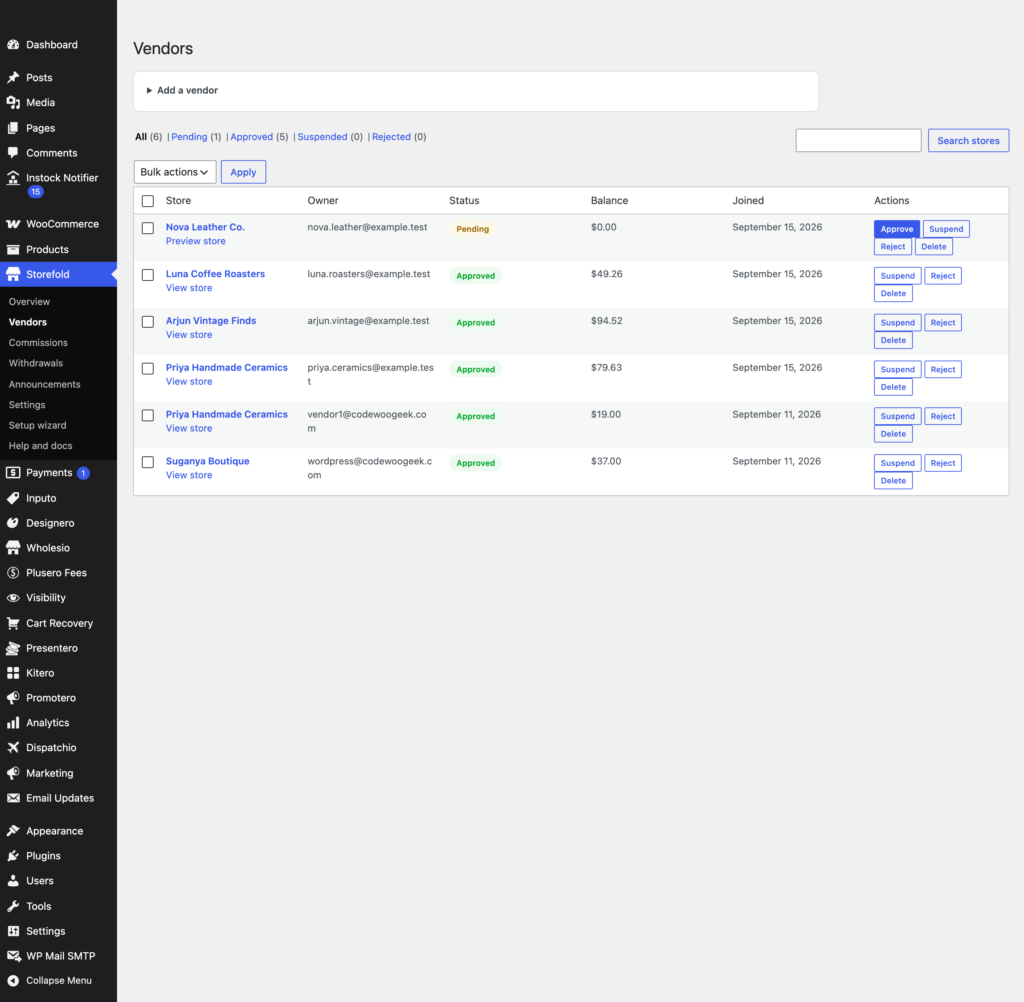
Task: Go to Storefold Overview submenu
Action: [29, 302]
